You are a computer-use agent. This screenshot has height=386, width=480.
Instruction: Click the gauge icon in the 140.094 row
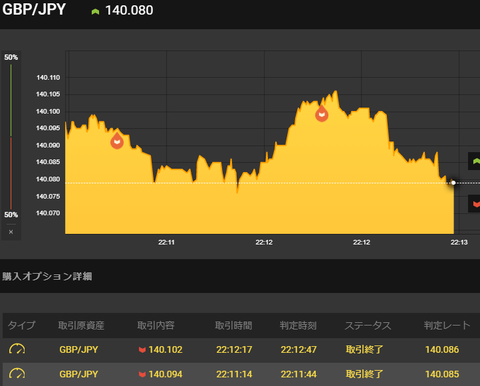point(17,374)
